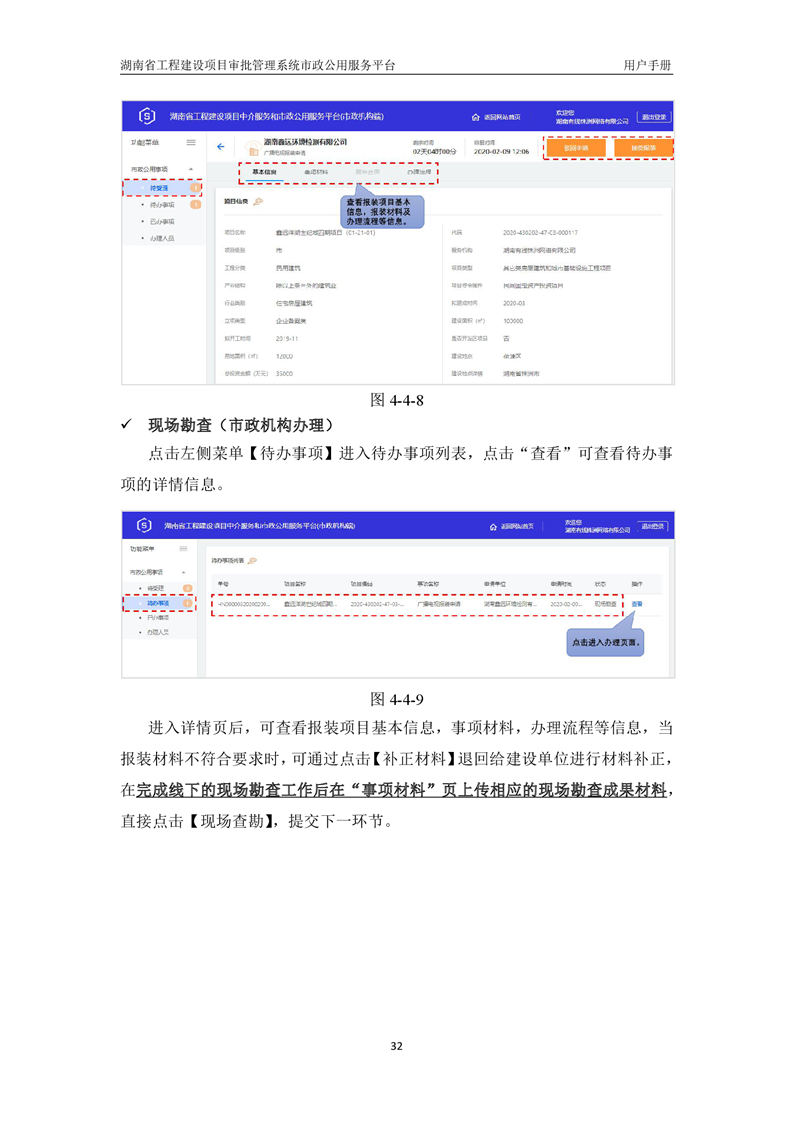Collapse 市政公用事项 group in figure 4-4-8

[191, 170]
